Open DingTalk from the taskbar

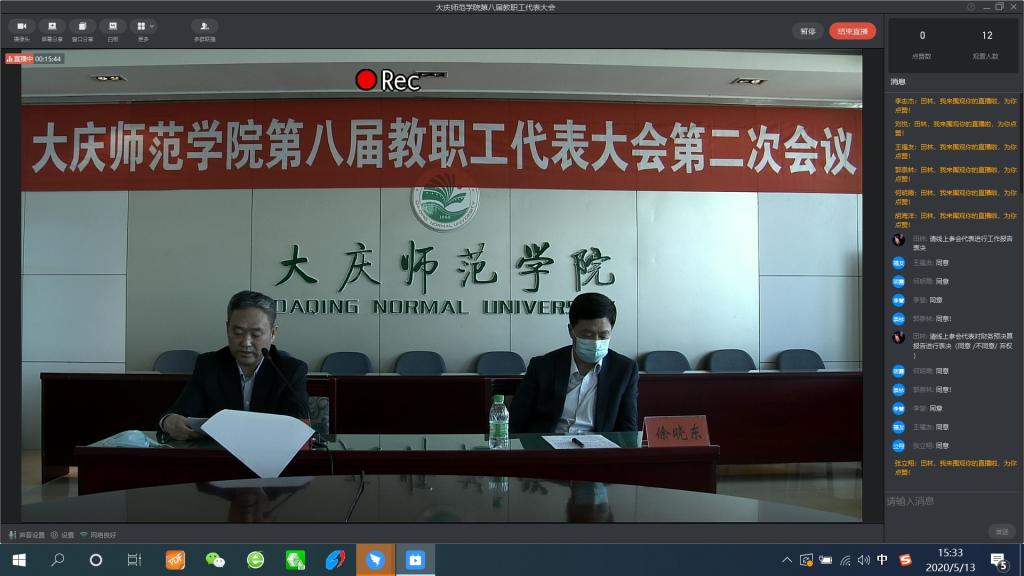(375, 560)
